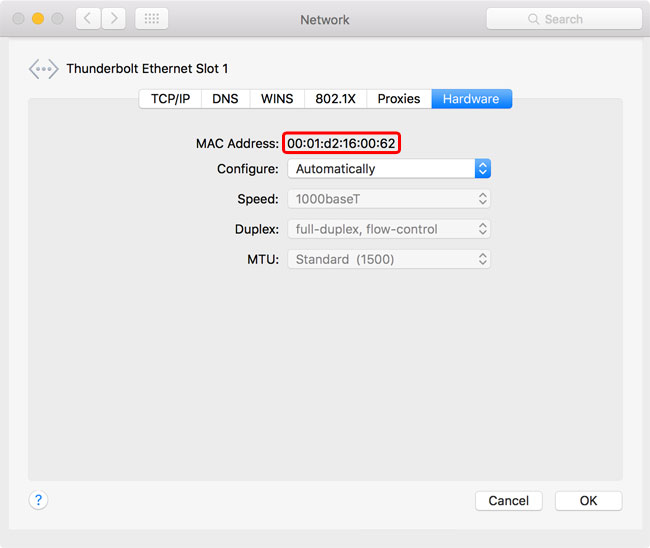Open the DNS tab
The width and height of the screenshot is (650, 548).
click(x=225, y=99)
